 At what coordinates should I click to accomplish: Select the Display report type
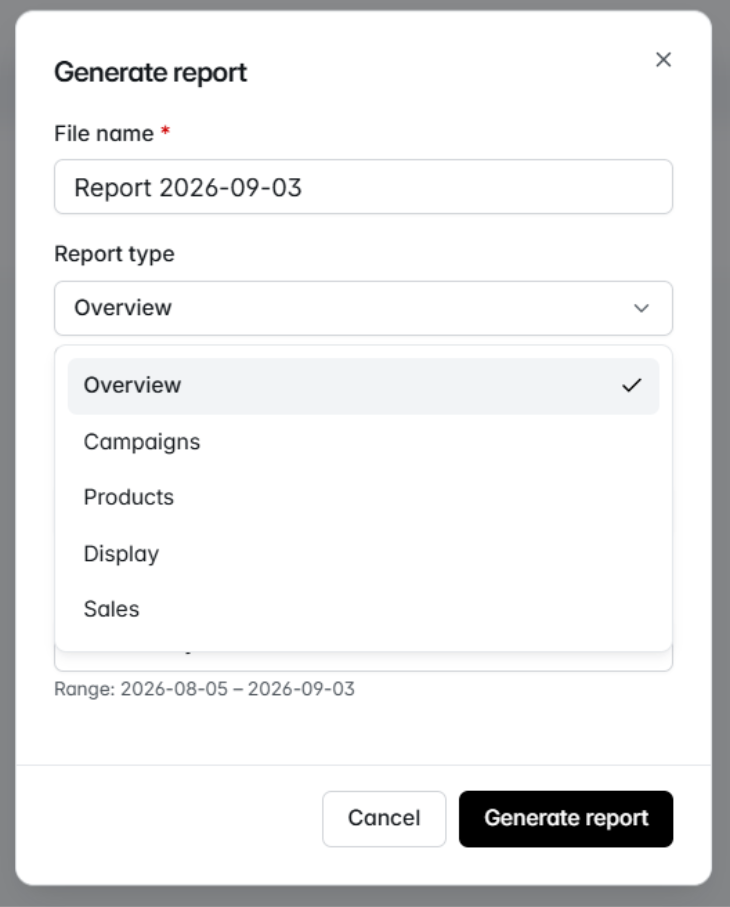click(x=363, y=554)
